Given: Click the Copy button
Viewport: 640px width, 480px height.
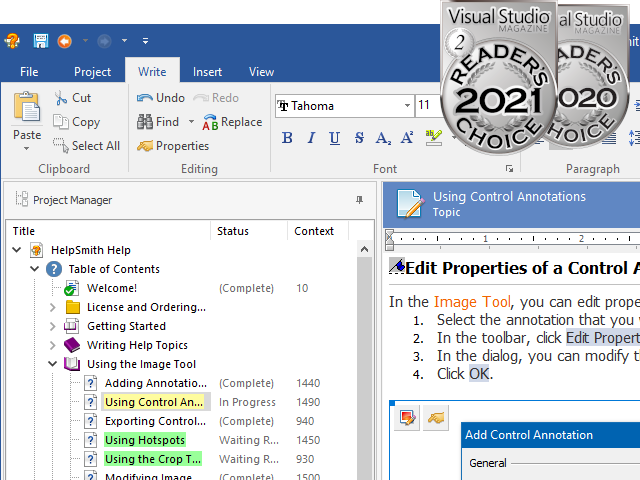Looking at the screenshot, I should [77, 122].
